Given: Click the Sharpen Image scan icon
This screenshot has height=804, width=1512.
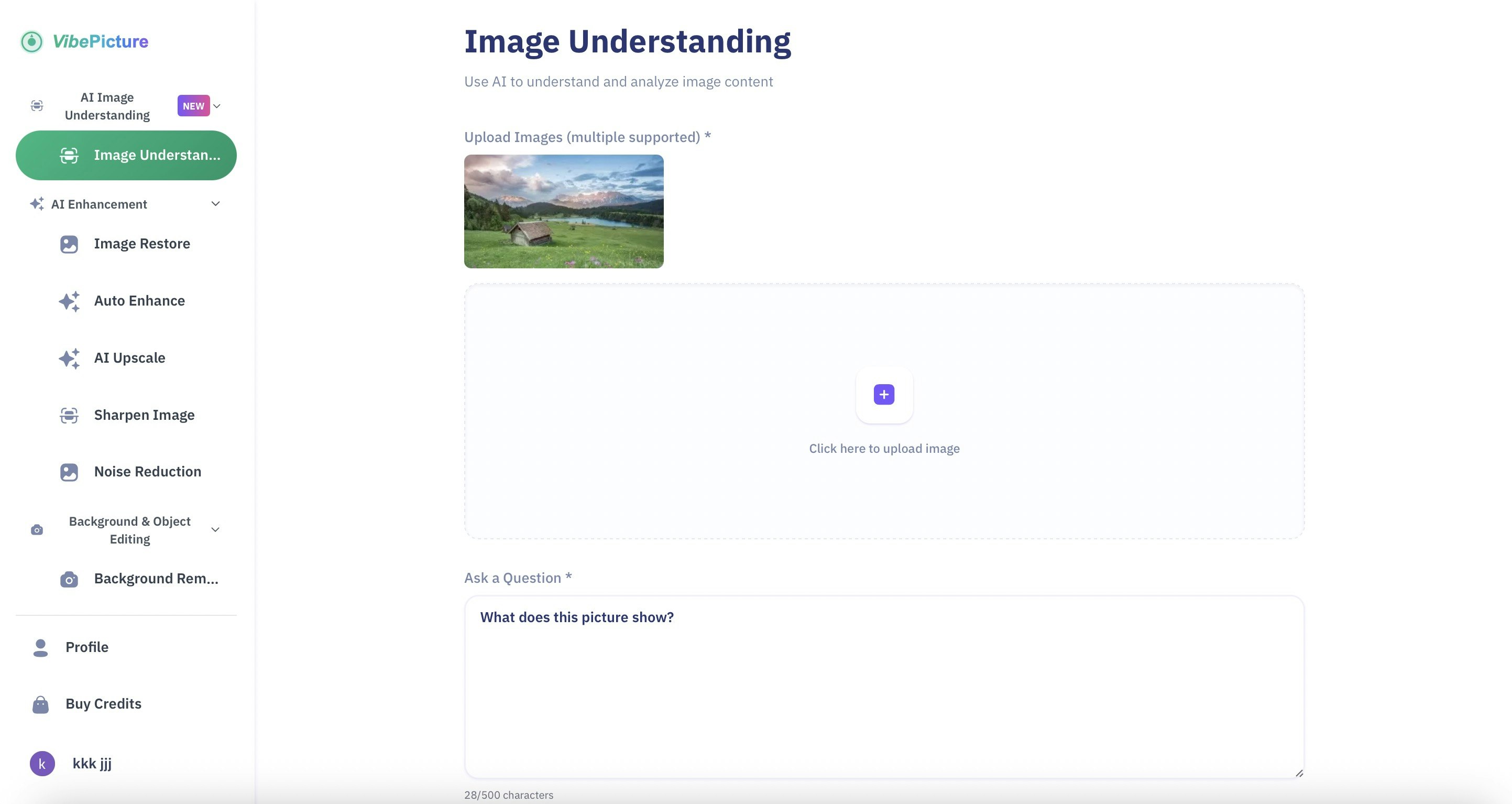Looking at the screenshot, I should click(69, 415).
